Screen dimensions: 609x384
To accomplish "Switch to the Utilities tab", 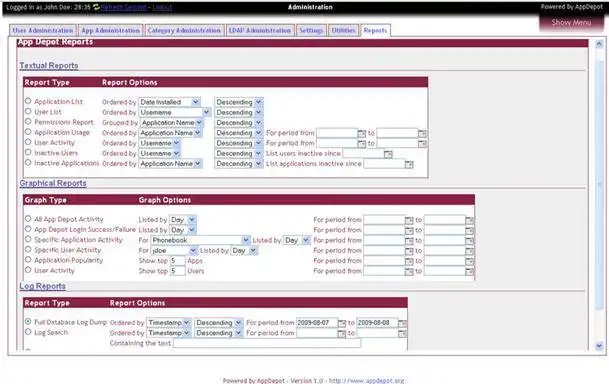I will point(343,30).
